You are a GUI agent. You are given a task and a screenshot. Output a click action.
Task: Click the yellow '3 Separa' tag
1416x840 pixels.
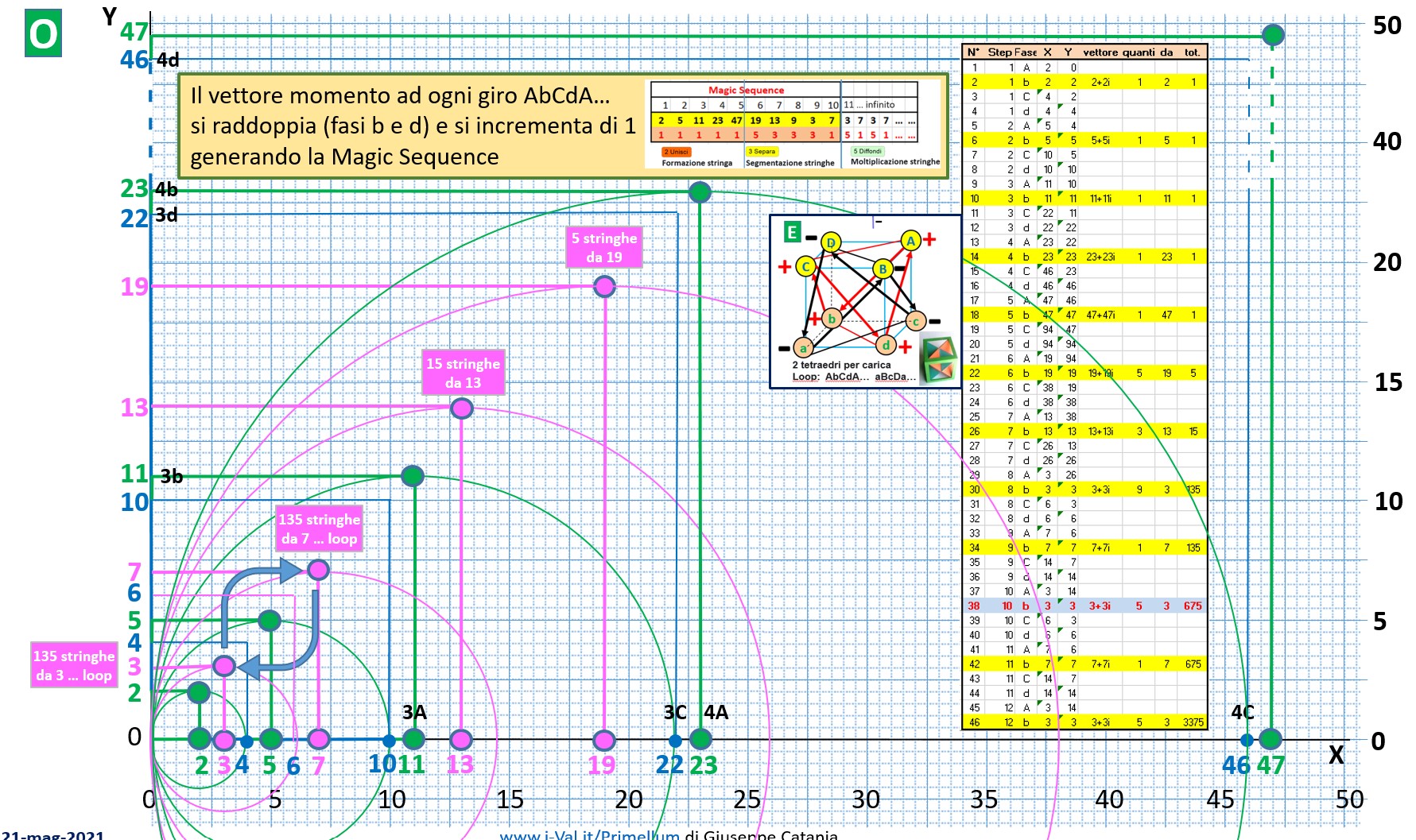(762, 151)
